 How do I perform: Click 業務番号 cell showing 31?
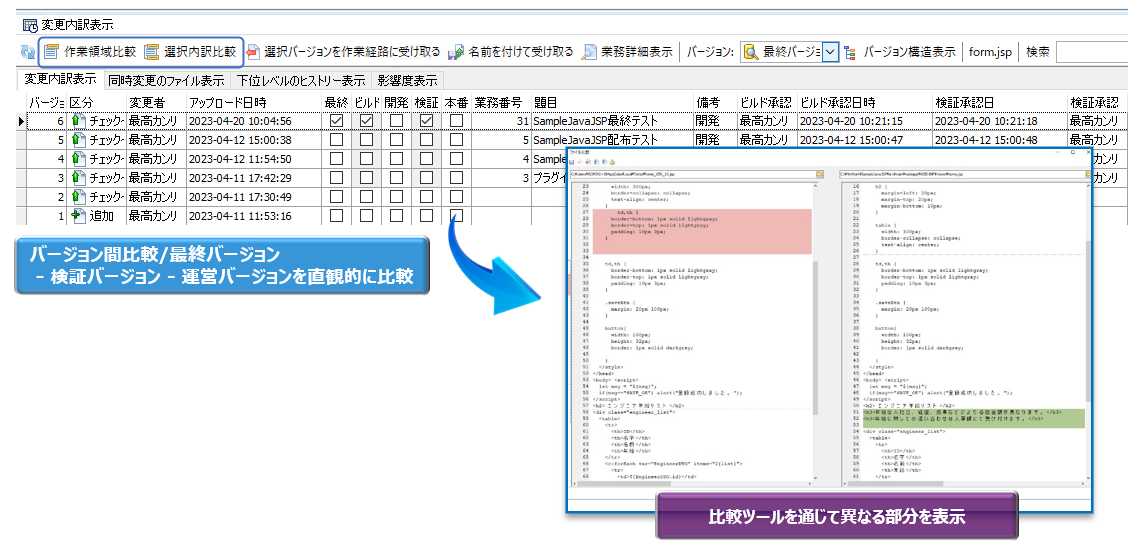click(x=501, y=121)
